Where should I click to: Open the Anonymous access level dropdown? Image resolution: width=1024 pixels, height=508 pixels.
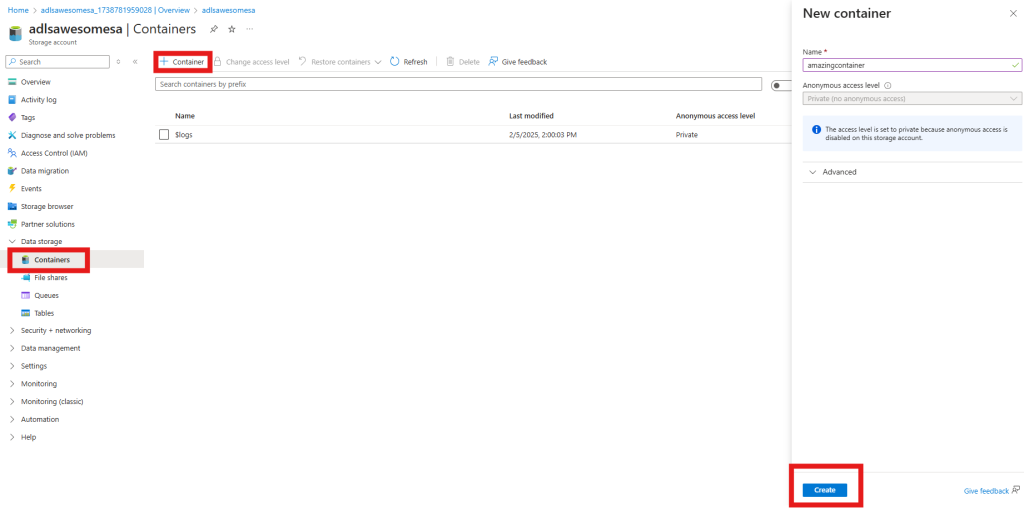coord(912,99)
